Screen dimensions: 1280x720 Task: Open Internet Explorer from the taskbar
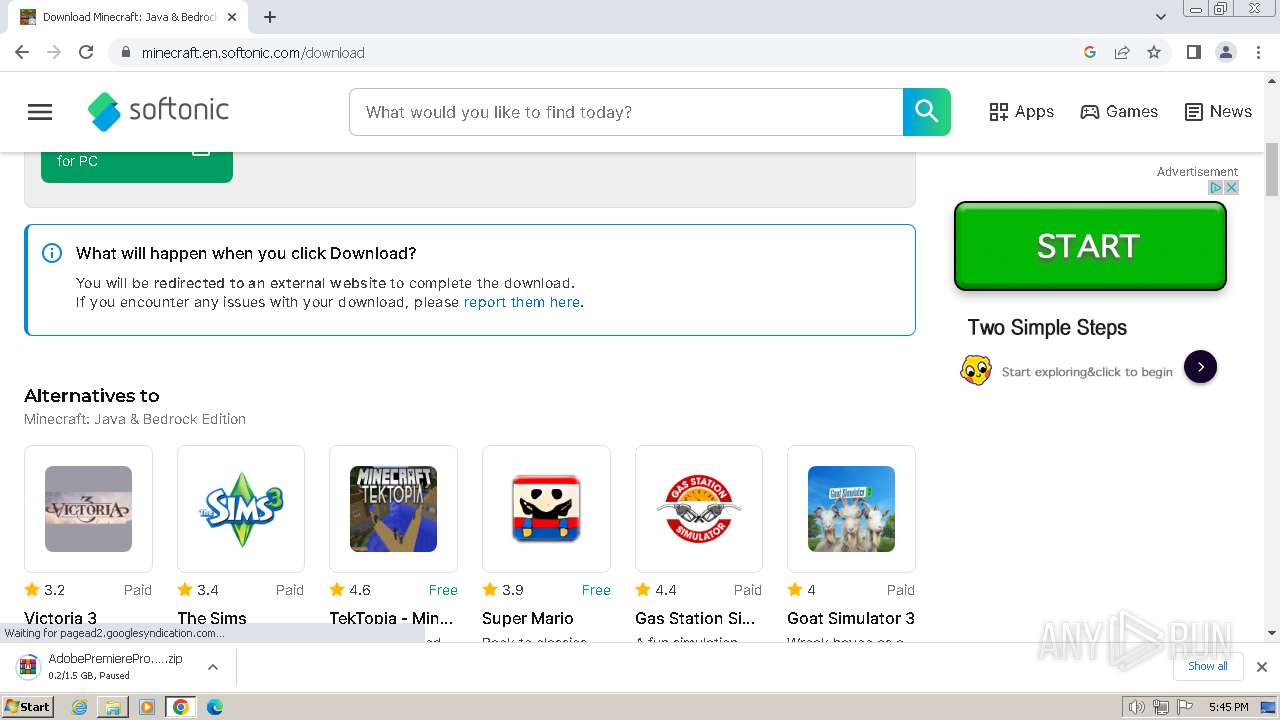coord(80,707)
